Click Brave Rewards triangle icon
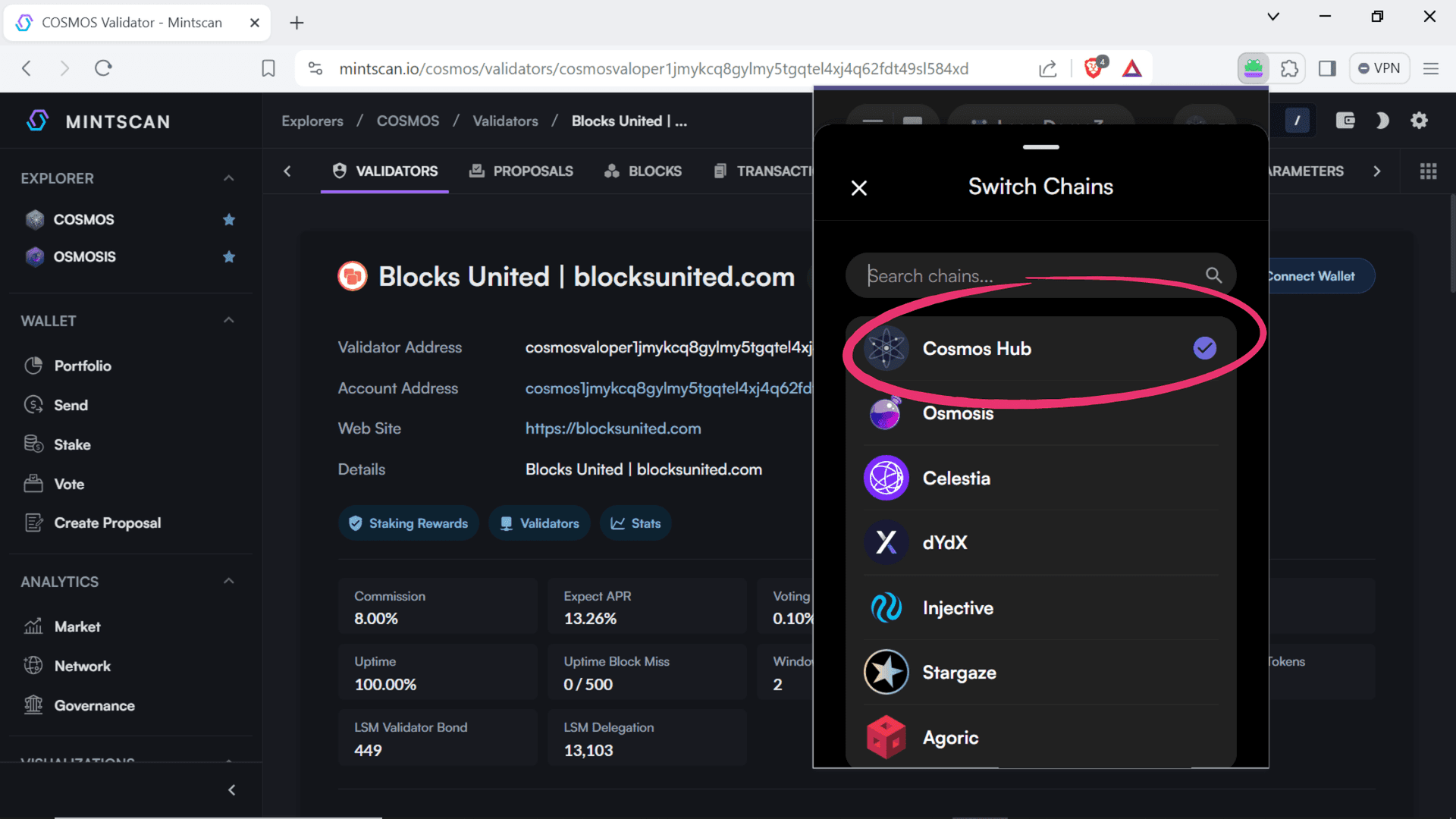This screenshot has height=819, width=1456. pos(1131,69)
